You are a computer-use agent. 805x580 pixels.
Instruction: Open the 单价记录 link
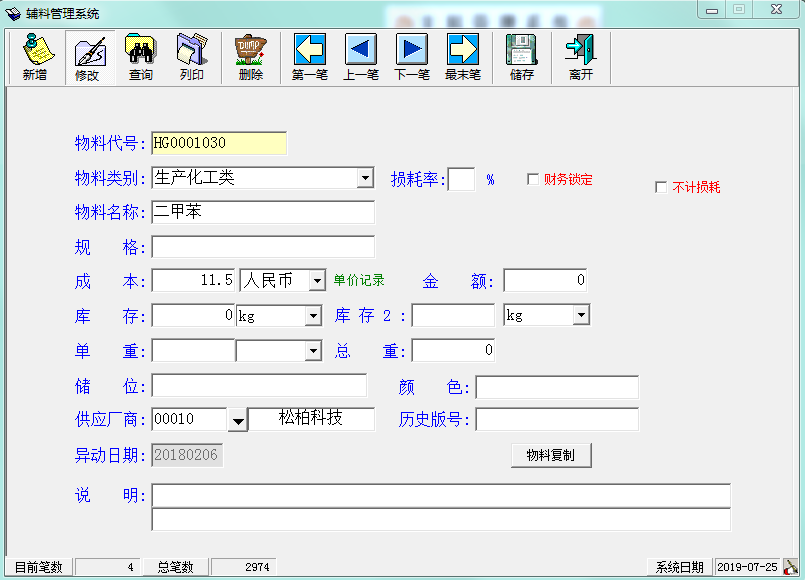coord(359,280)
